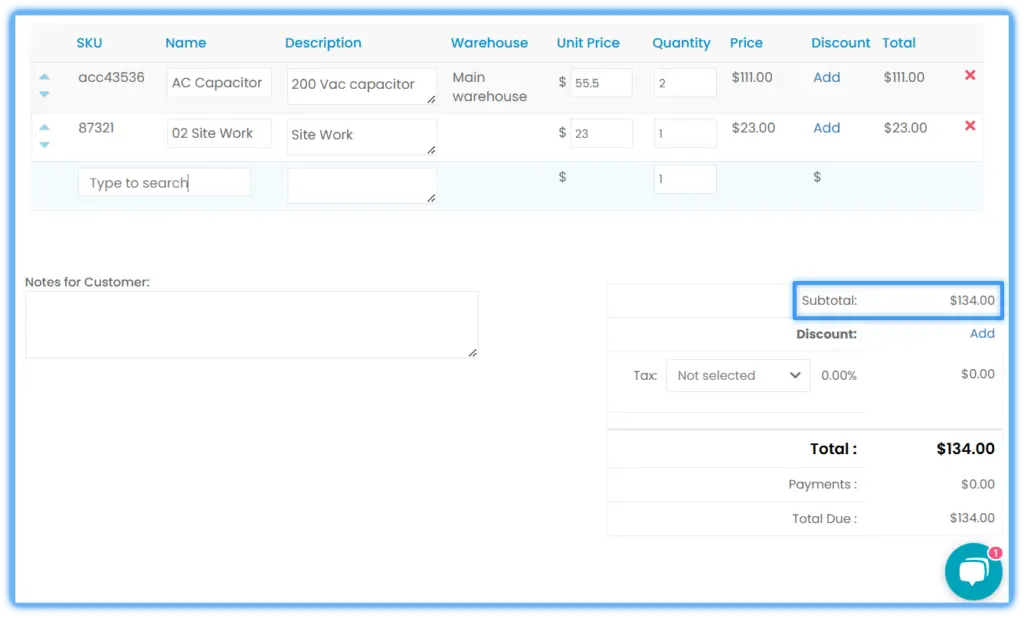Screen dimensions: 1024x618
Task: Click the empty description box in new row
Action: click(x=361, y=186)
